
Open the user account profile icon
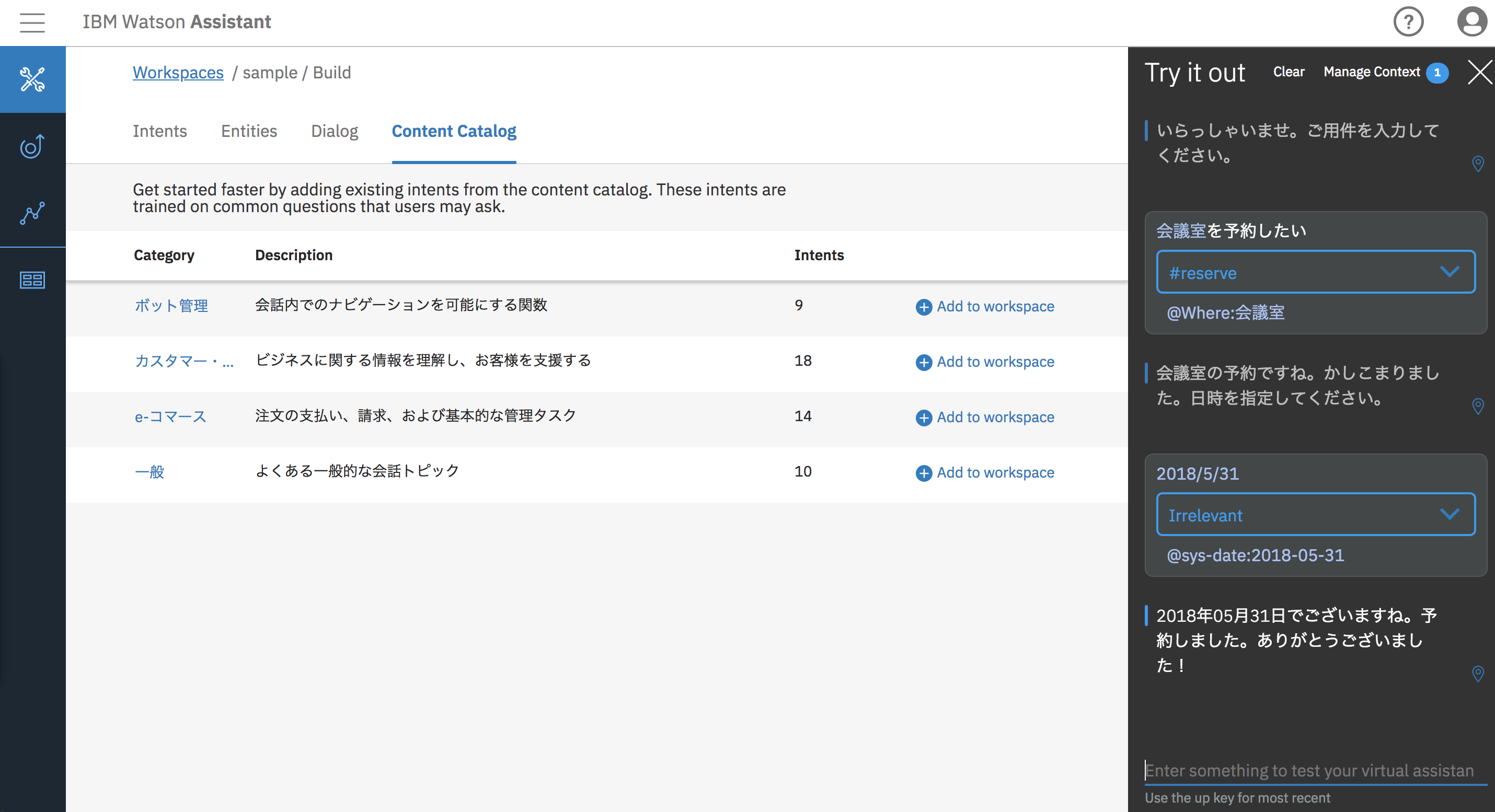pyautogui.click(x=1472, y=22)
